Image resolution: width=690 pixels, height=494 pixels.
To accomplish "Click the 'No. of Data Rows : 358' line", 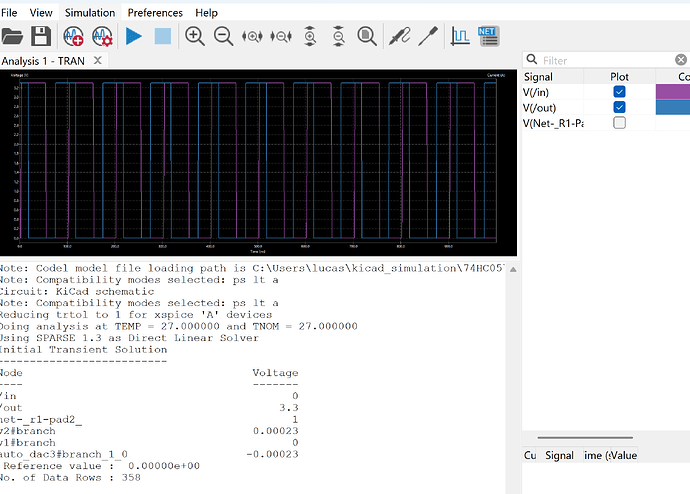I will click(x=70, y=477).
